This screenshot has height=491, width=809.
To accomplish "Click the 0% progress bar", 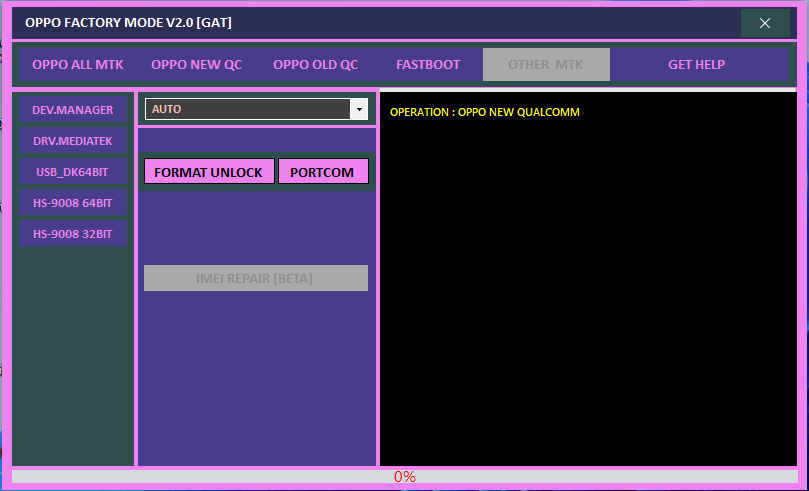I will coord(404,477).
